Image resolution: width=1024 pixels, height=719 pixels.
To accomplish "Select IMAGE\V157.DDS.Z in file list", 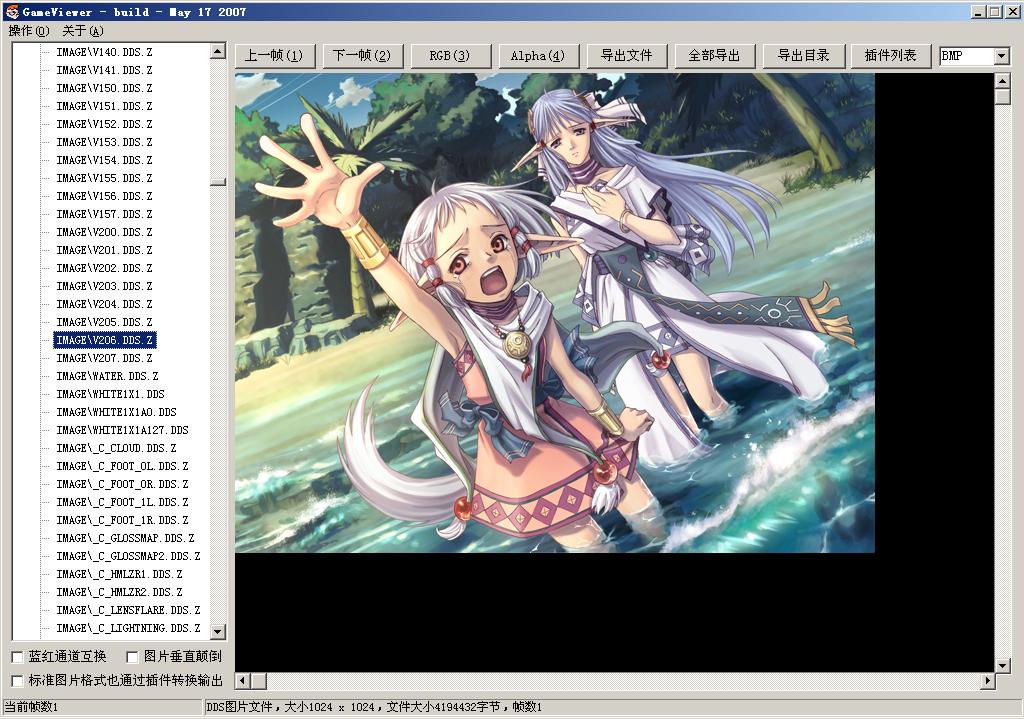I will (x=104, y=214).
